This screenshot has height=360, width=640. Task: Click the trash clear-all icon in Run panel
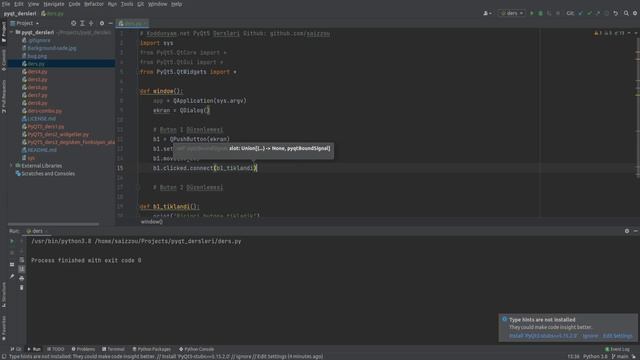(x=22, y=288)
